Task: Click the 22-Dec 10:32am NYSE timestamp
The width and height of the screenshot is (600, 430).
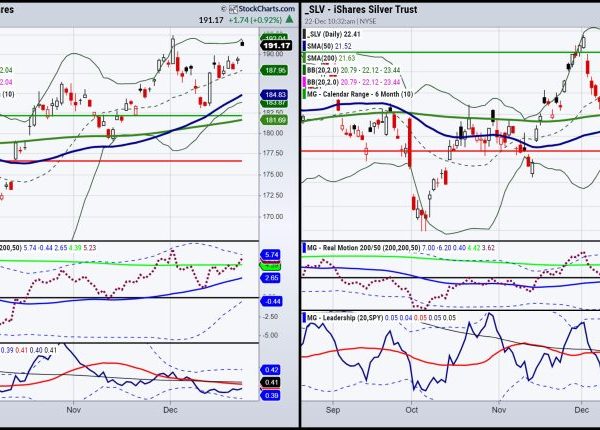Action: pos(340,21)
